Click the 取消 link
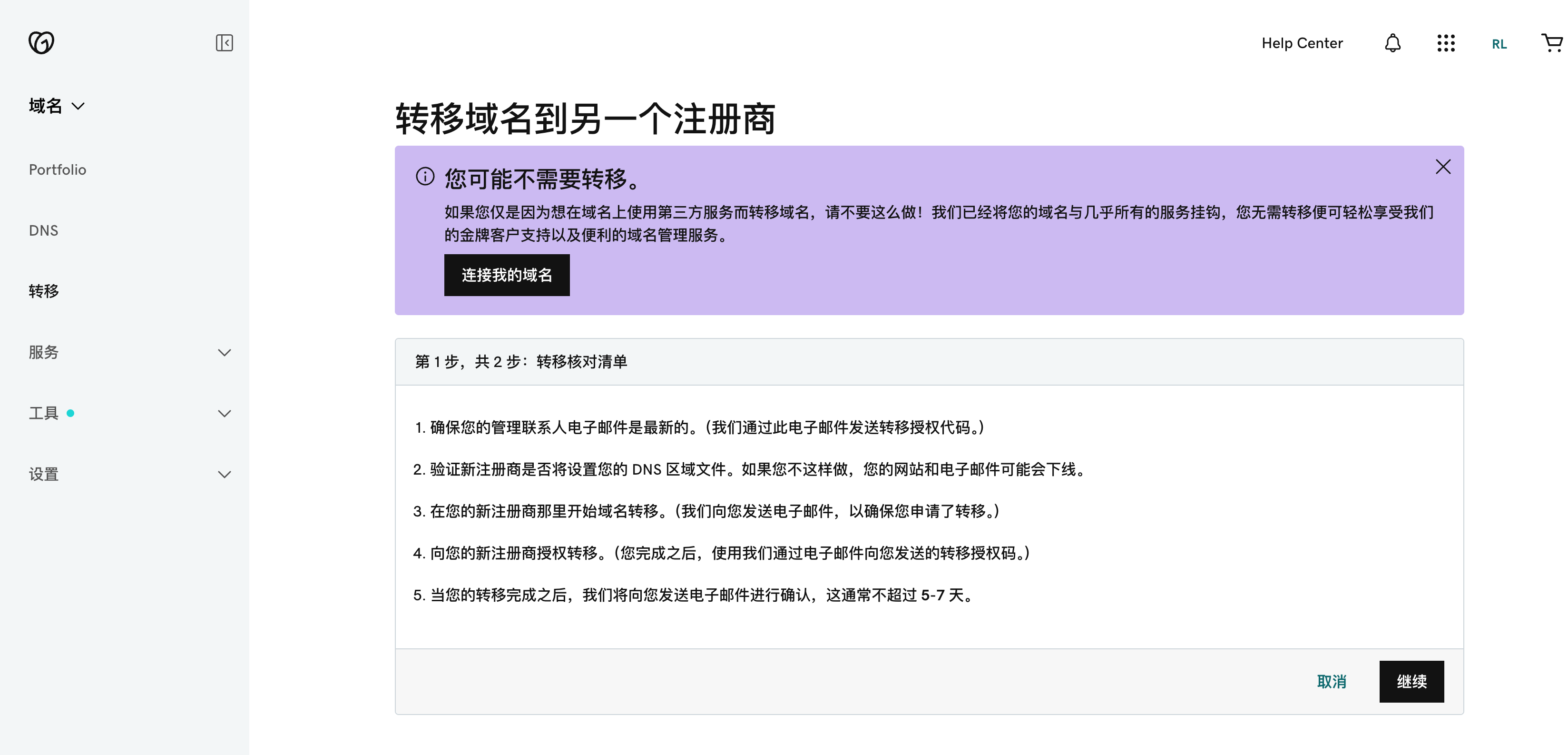The height and width of the screenshot is (755, 1568). coord(1331,682)
